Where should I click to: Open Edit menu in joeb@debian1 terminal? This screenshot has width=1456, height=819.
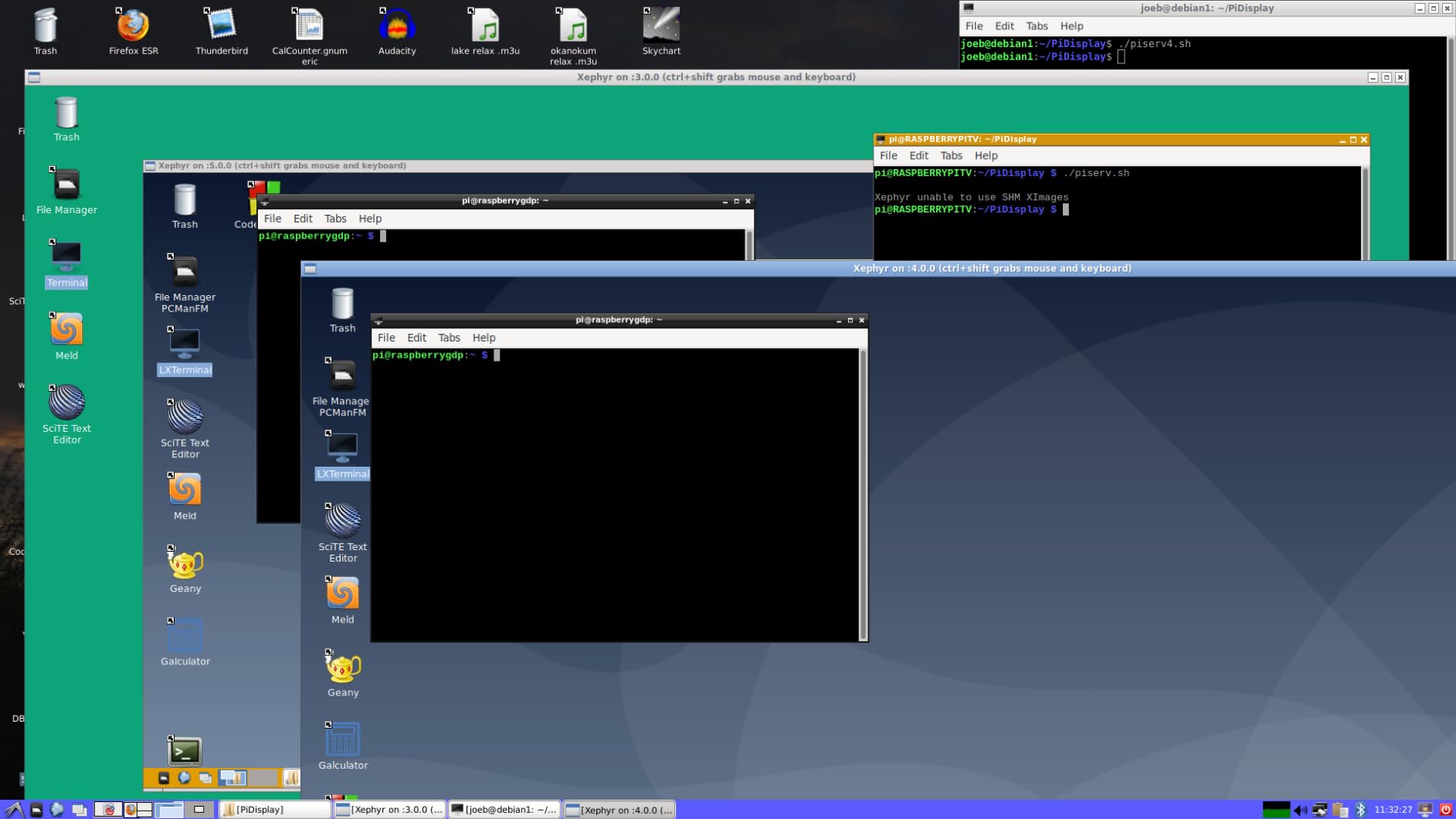[1004, 26]
